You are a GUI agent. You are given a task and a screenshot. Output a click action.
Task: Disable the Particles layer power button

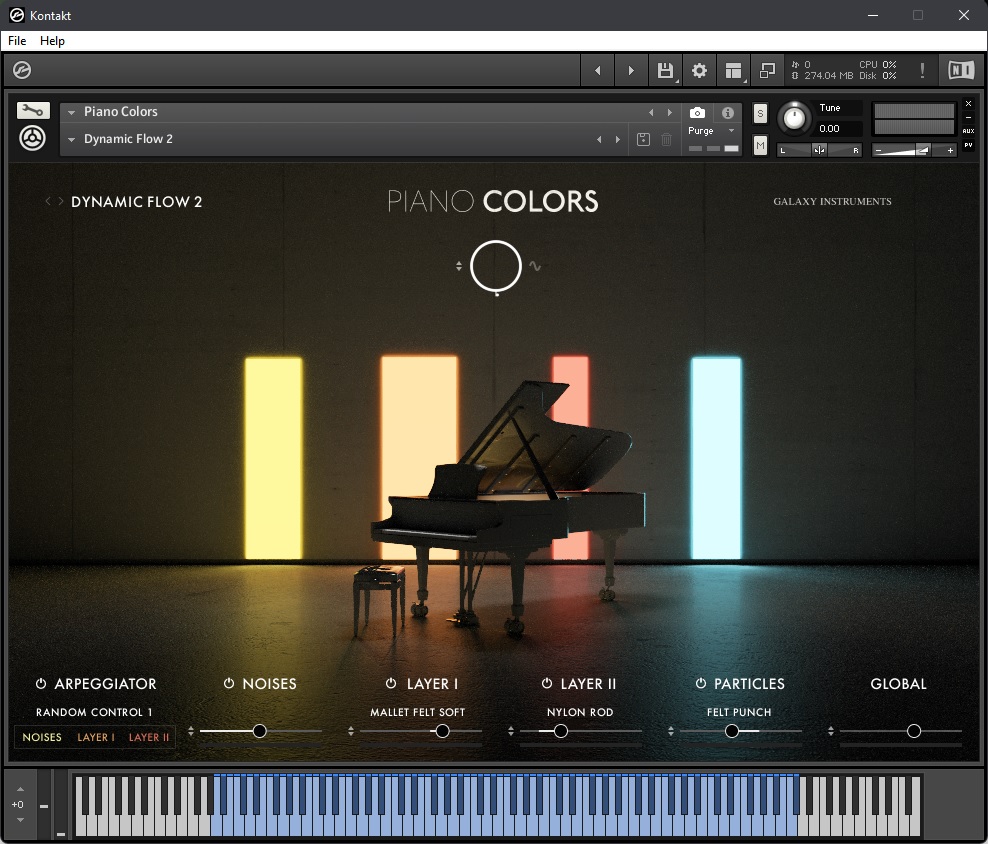click(x=701, y=684)
